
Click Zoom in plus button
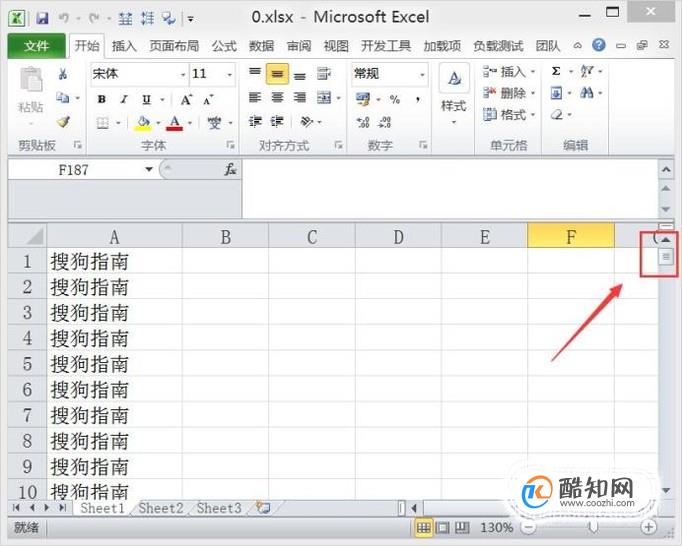648,528
